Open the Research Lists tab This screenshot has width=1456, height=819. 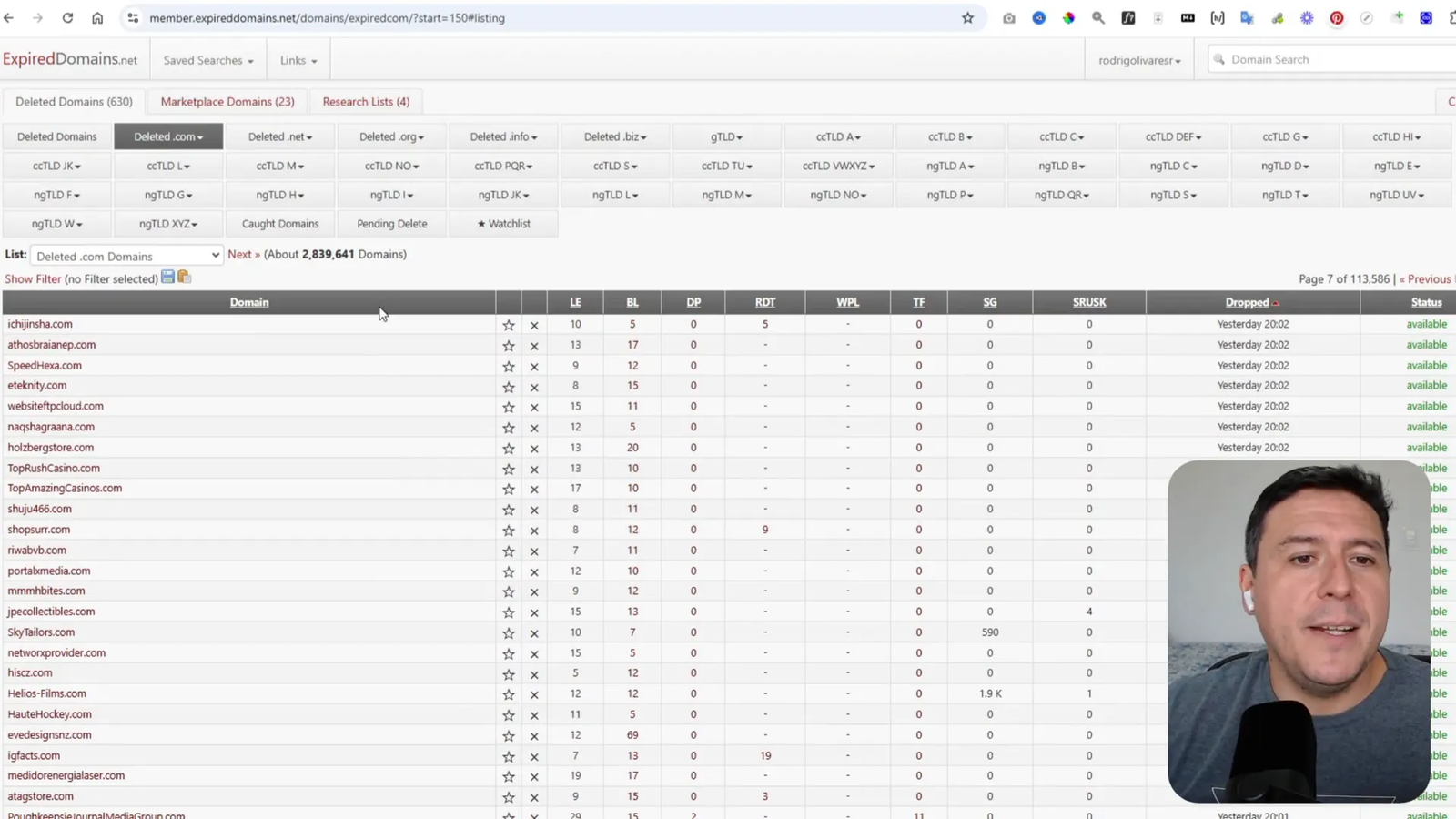pos(366,102)
